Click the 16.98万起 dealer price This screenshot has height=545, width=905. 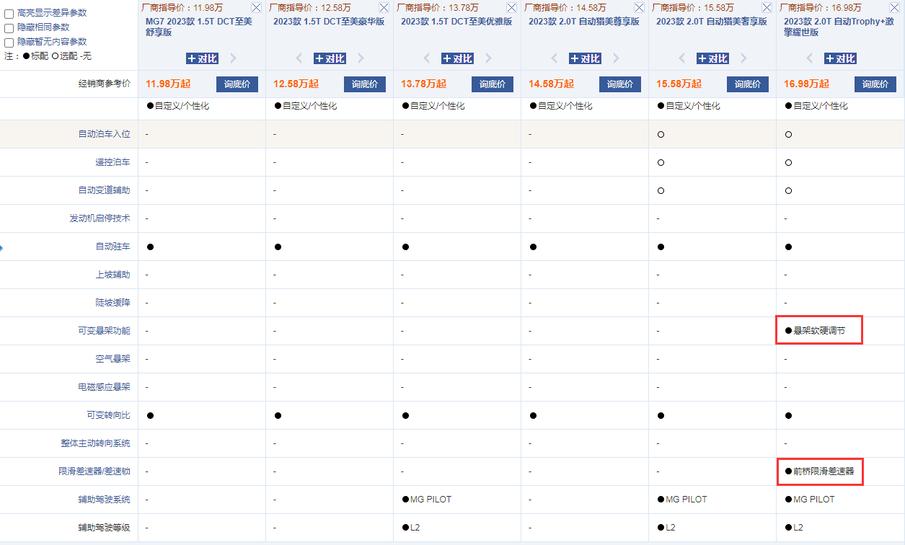pyautogui.click(x=806, y=84)
